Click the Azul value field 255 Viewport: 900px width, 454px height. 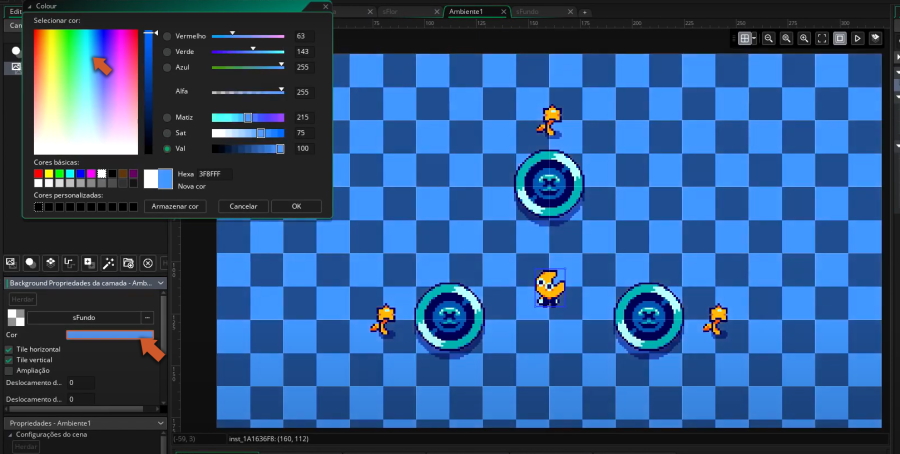pos(304,67)
